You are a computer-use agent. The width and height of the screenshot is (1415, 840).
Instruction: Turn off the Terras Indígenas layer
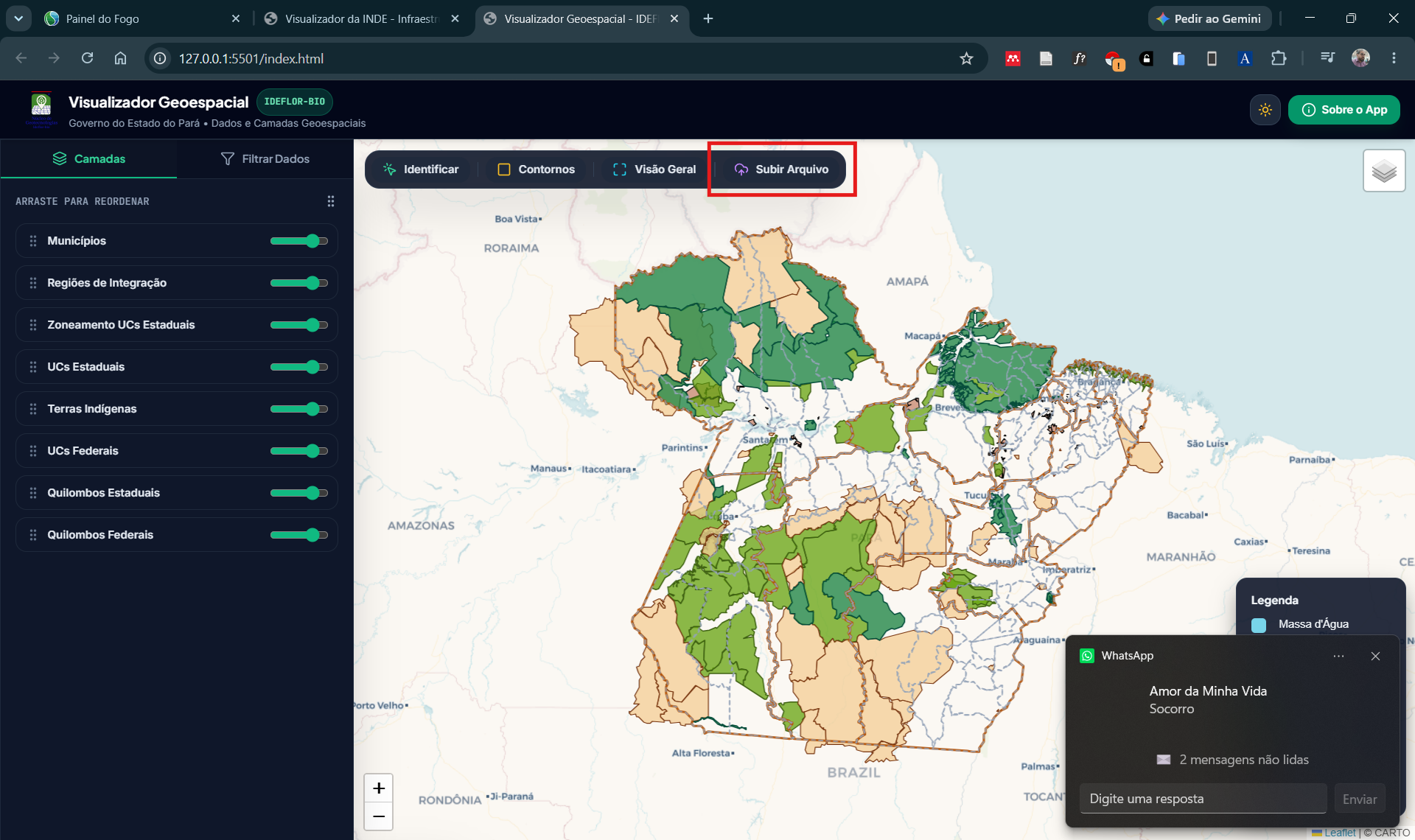click(x=298, y=409)
